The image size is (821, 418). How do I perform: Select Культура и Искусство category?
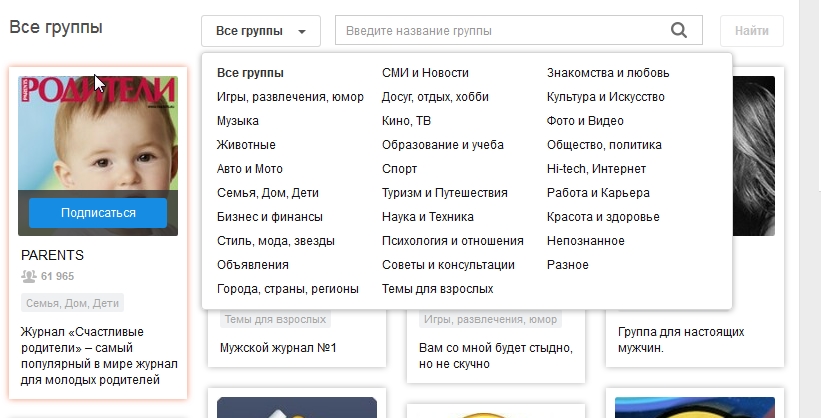point(606,97)
